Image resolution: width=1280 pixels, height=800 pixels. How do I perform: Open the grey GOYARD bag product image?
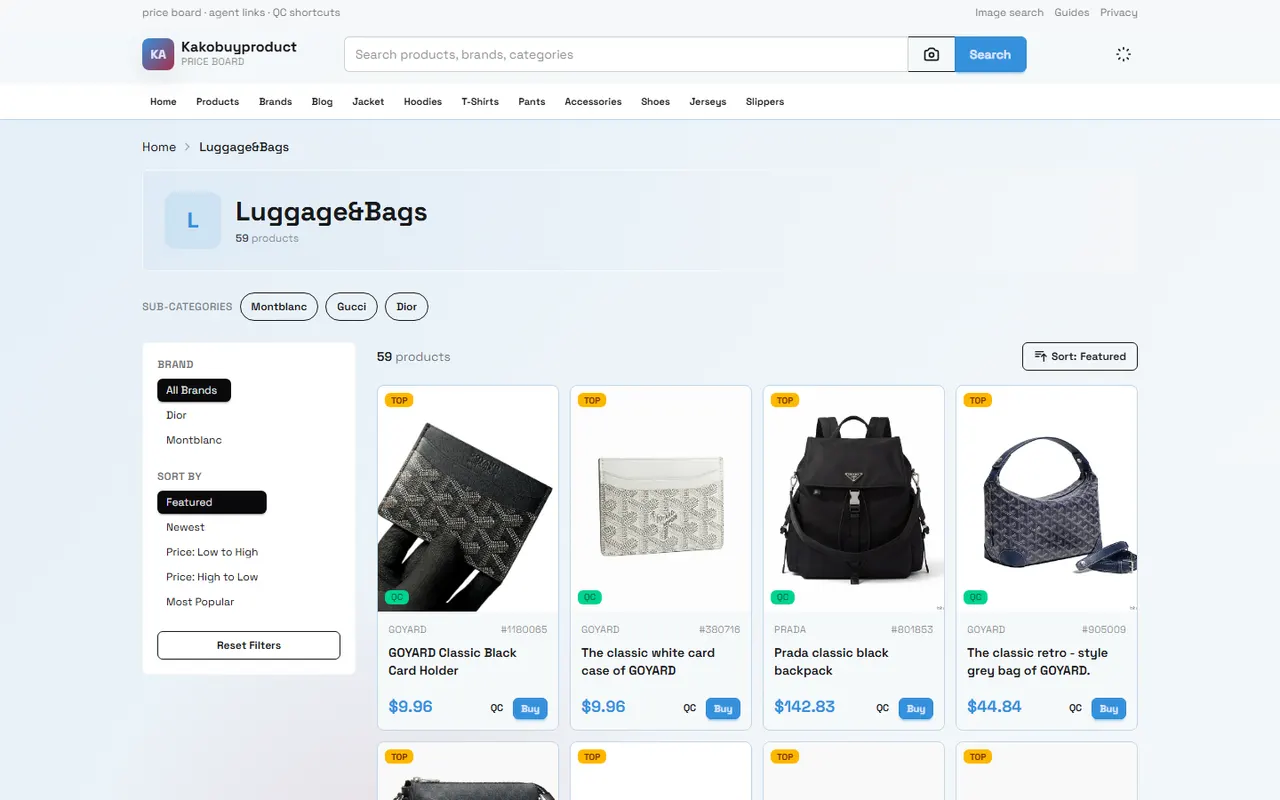click(1047, 498)
